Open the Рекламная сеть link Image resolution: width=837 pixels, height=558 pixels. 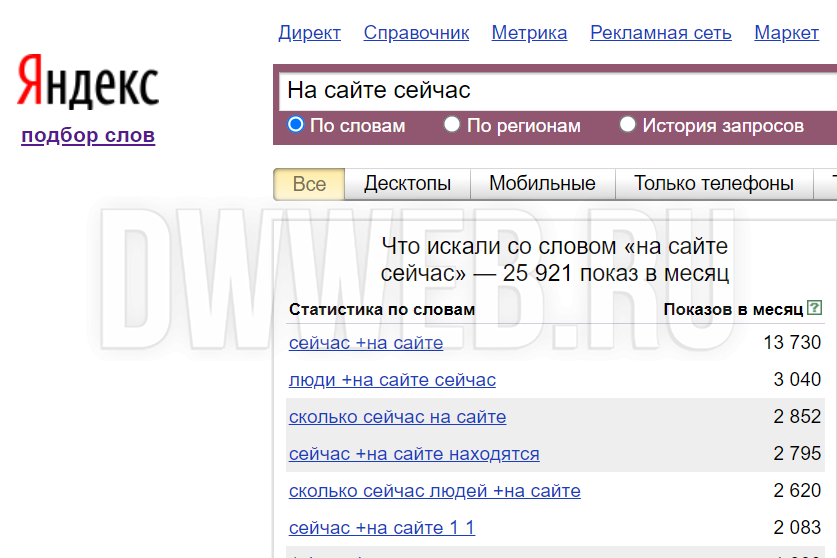(x=660, y=33)
